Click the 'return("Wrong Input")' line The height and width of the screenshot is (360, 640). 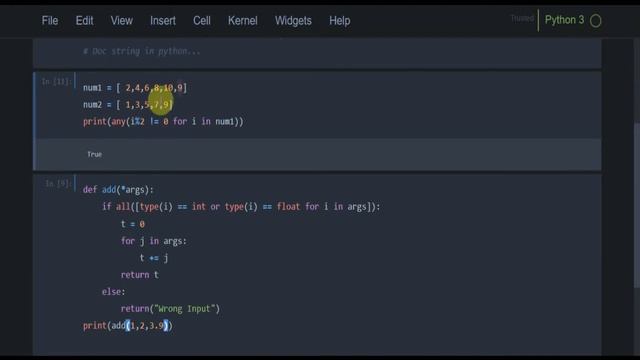170,309
